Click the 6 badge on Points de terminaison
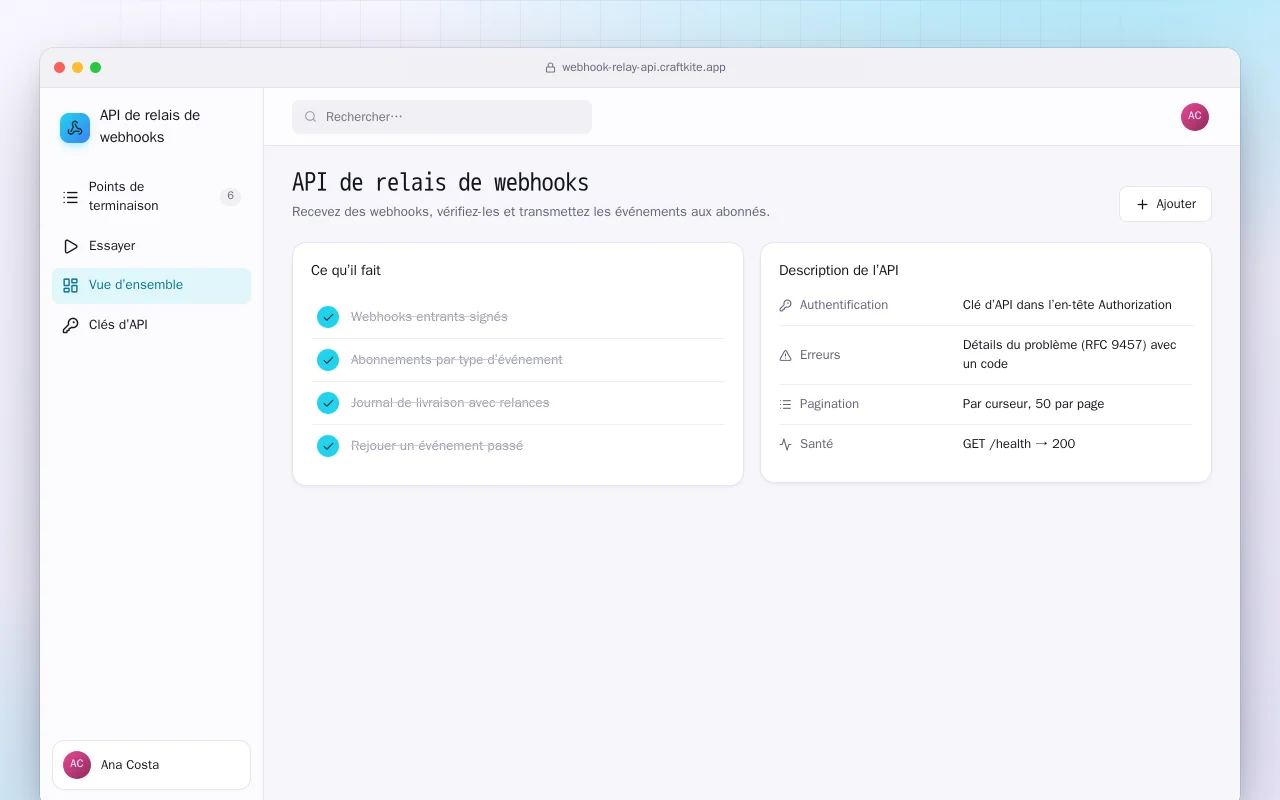The height and width of the screenshot is (800, 1280). point(230,196)
